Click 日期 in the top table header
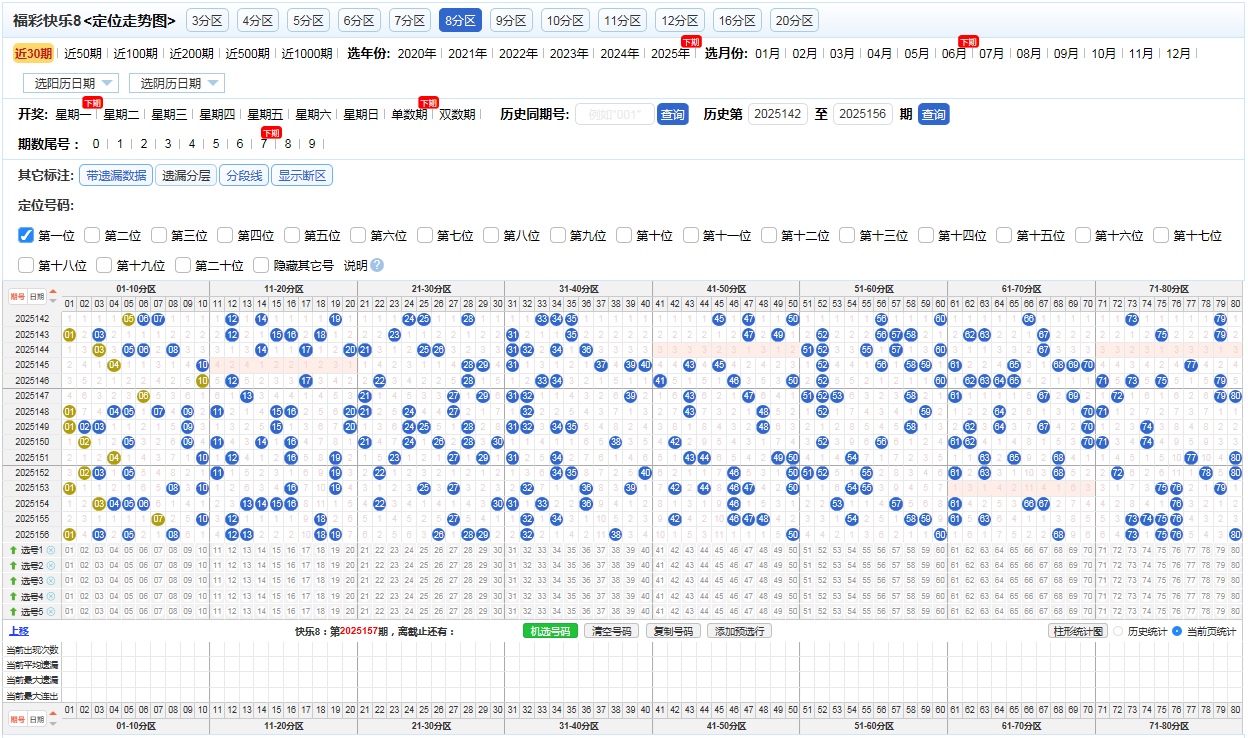Screen dimensions: 1248x738 pyautogui.click(x=37, y=297)
